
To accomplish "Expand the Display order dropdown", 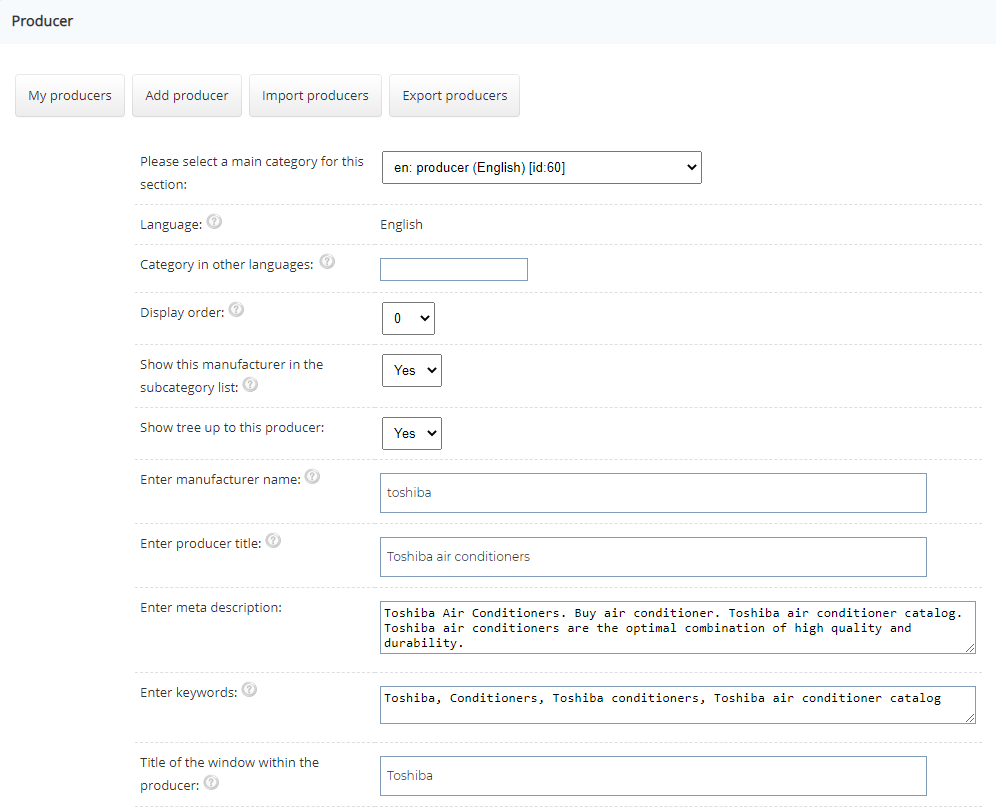I will (408, 318).
